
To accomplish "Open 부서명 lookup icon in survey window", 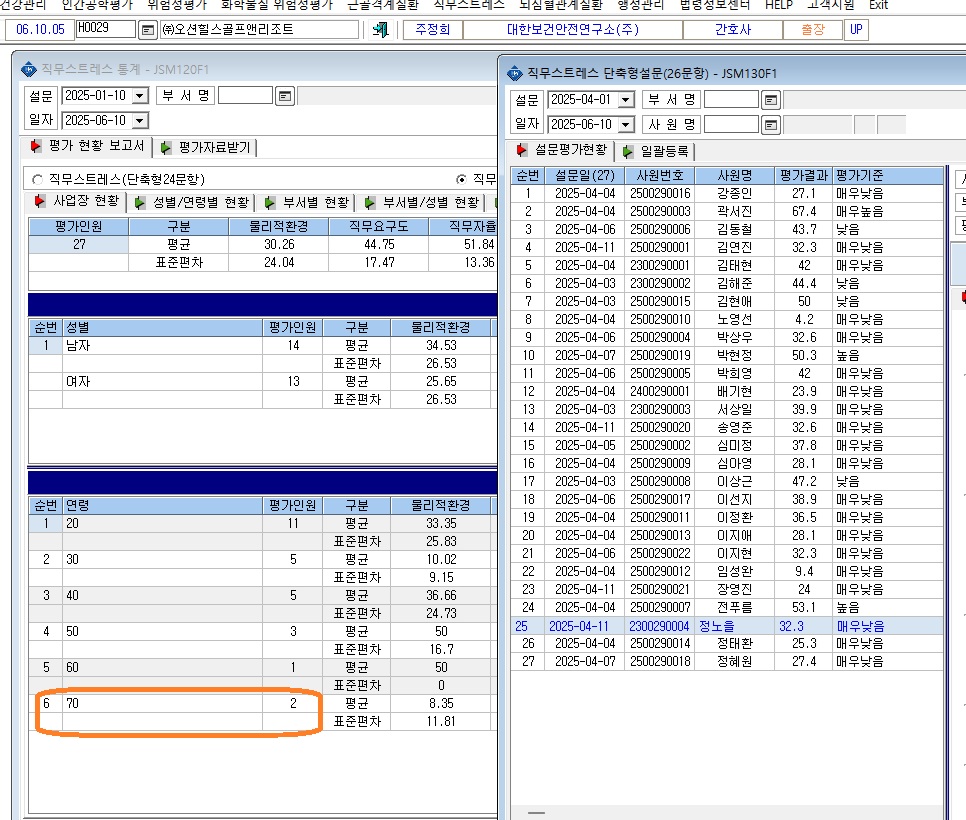I will coord(771,100).
